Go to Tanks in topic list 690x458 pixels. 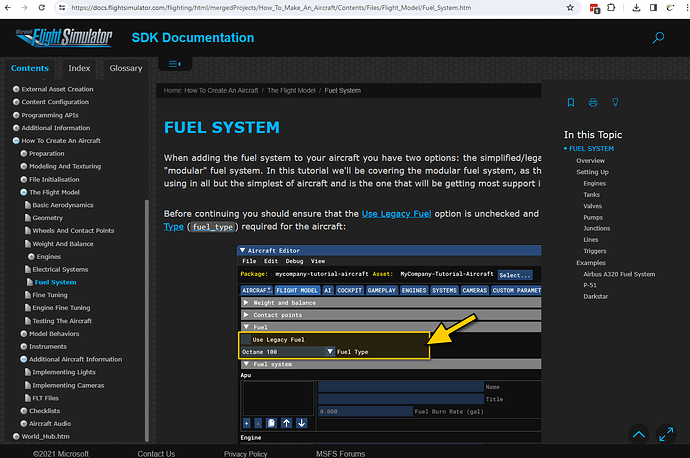591,194
